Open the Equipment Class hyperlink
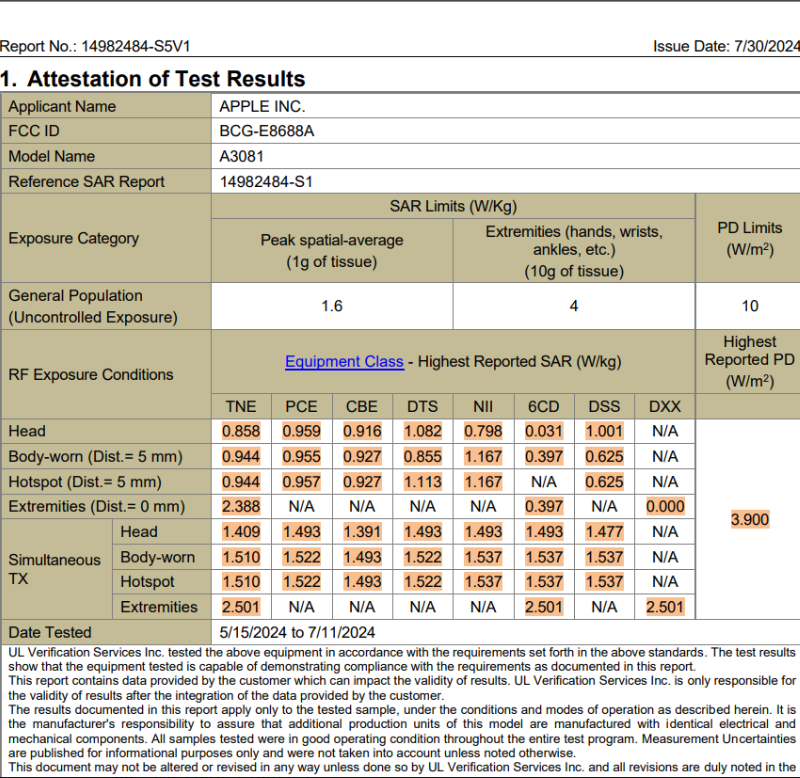This screenshot has width=800, height=778. (344, 362)
